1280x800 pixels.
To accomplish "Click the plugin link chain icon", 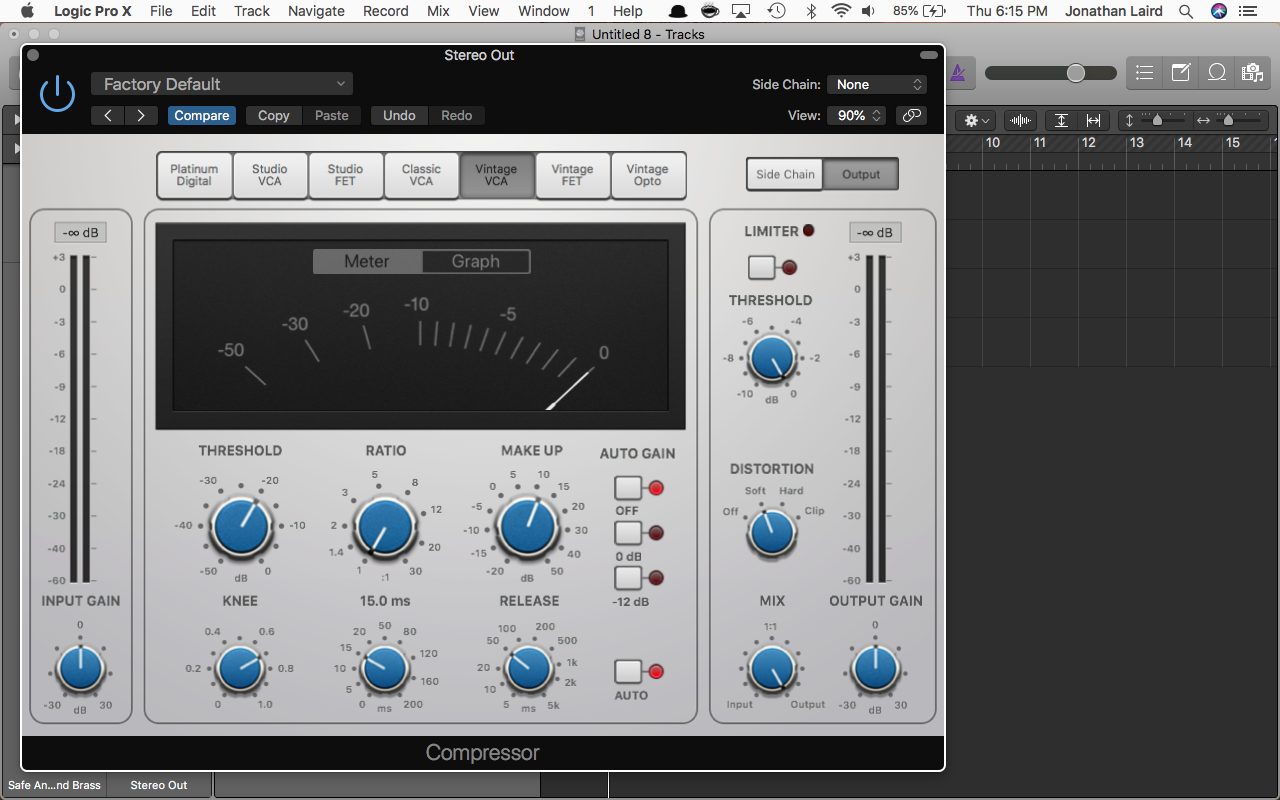I will tap(911, 115).
